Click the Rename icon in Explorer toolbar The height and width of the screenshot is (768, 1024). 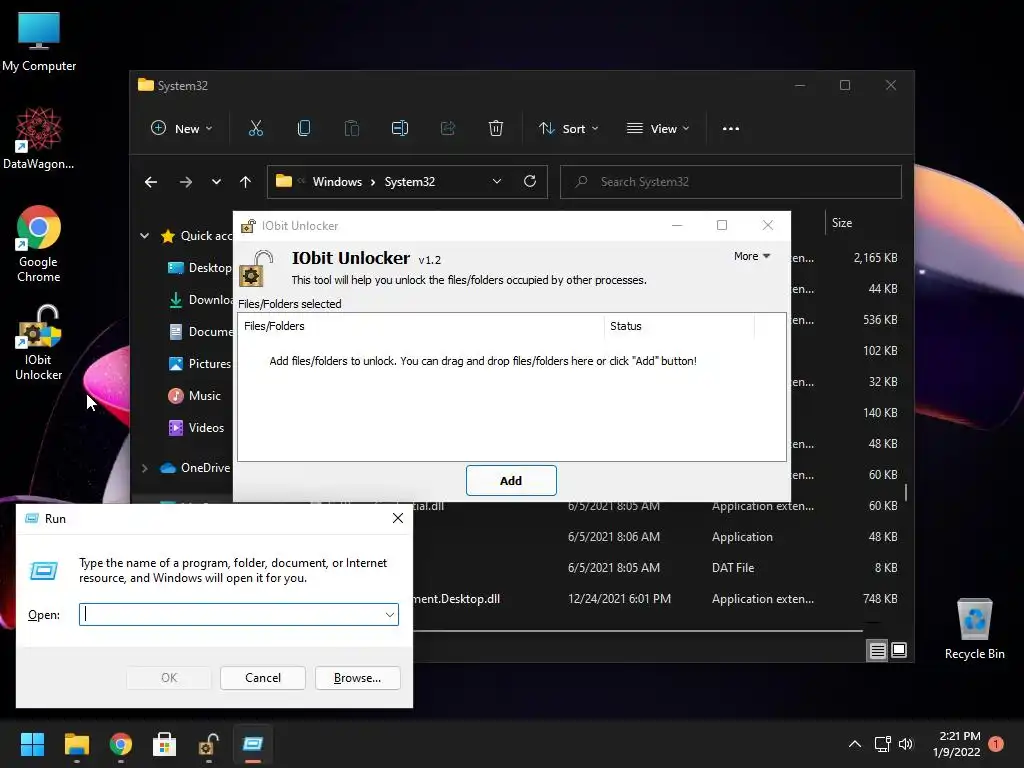click(400, 129)
